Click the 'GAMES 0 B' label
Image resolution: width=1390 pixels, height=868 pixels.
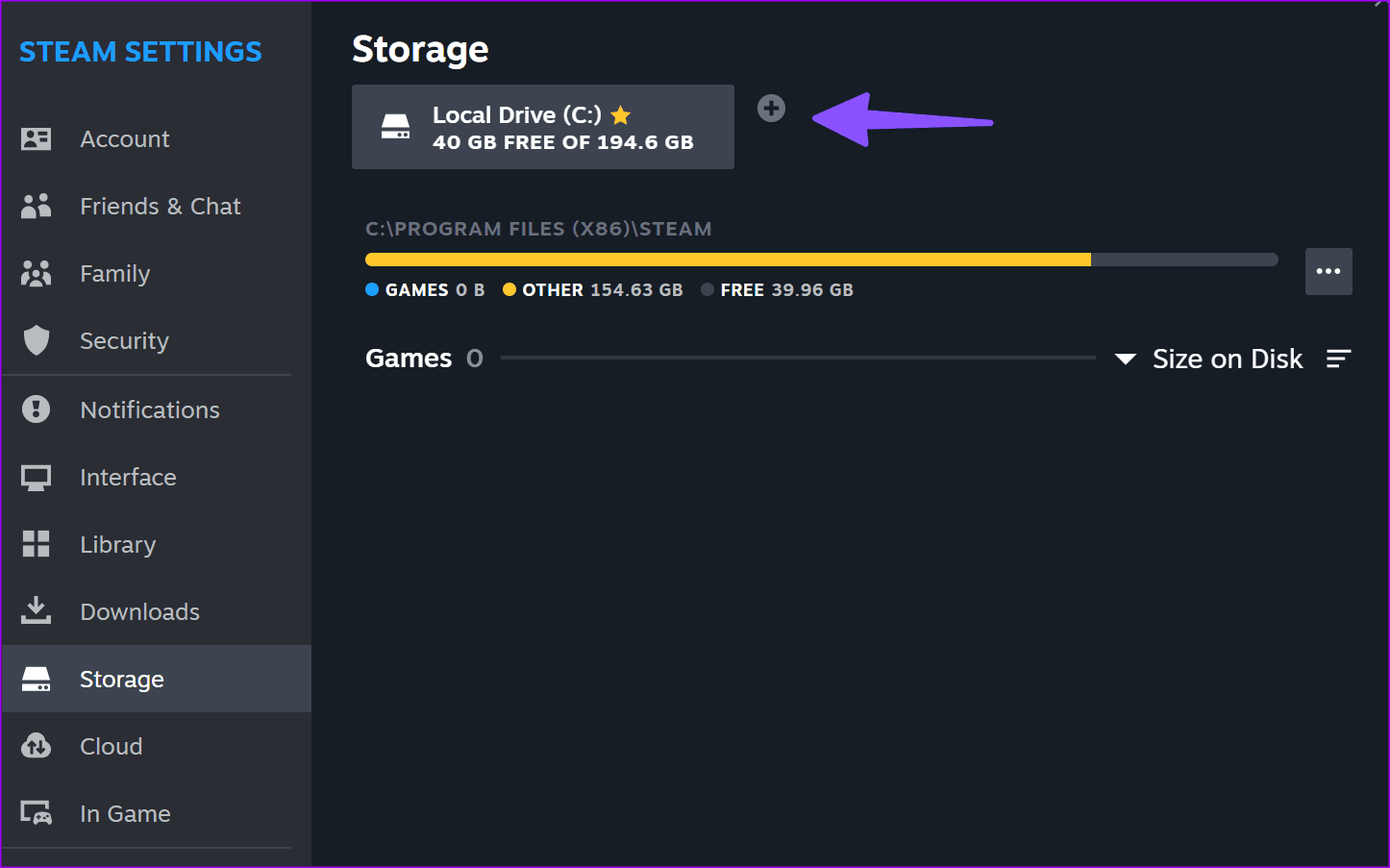[434, 289]
